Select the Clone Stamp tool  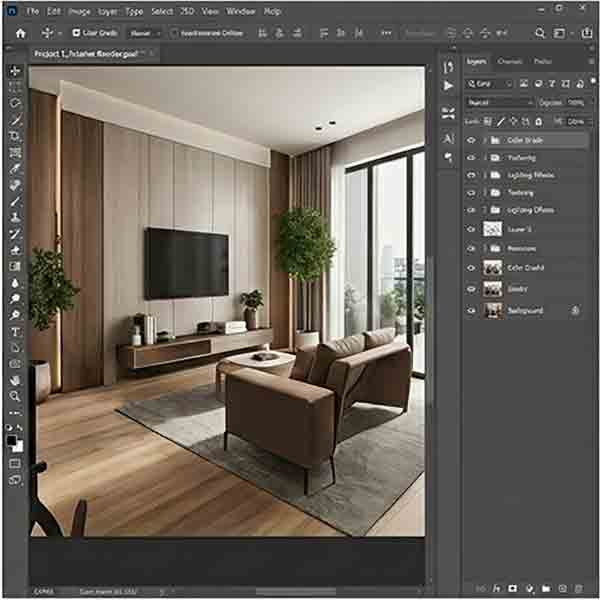coord(15,218)
